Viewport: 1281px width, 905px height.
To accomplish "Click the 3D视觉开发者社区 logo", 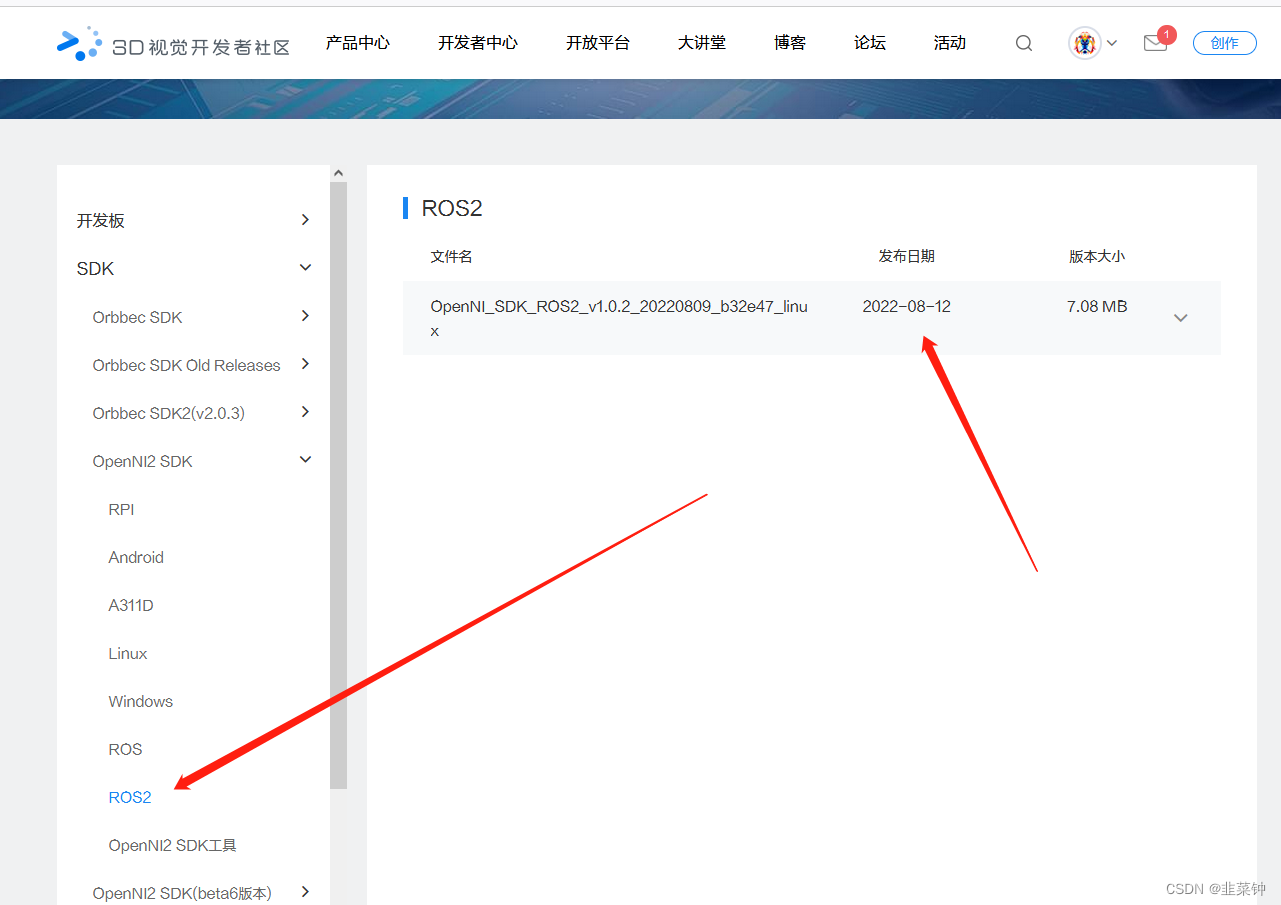I will 173,43.
